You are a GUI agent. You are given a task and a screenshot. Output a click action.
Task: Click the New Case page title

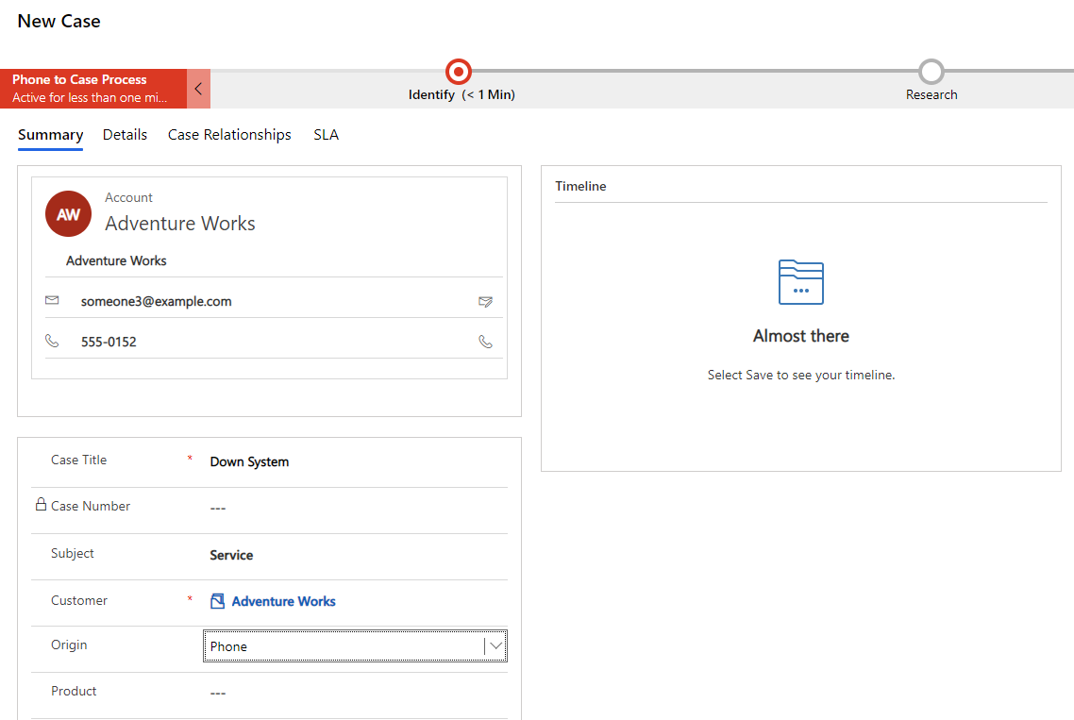(x=59, y=21)
